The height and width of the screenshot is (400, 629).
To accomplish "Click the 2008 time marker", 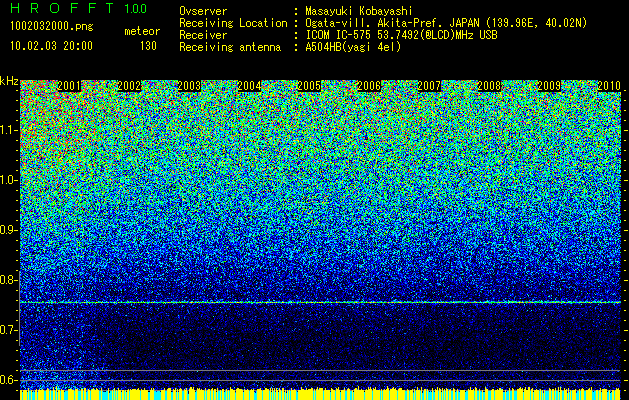I will pyautogui.click(x=489, y=86).
